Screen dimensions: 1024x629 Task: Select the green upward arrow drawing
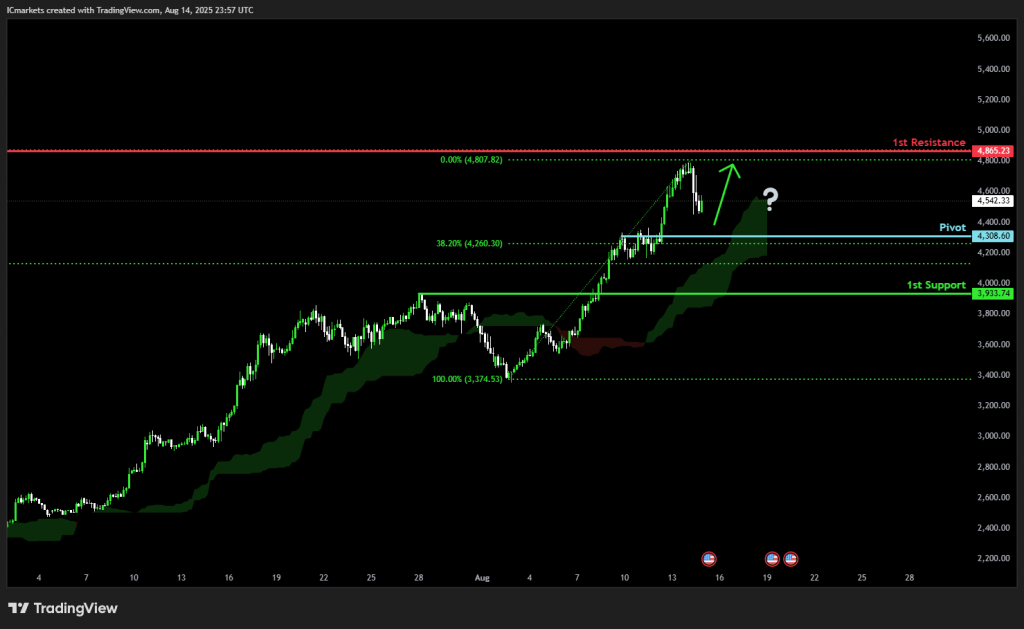click(x=727, y=194)
